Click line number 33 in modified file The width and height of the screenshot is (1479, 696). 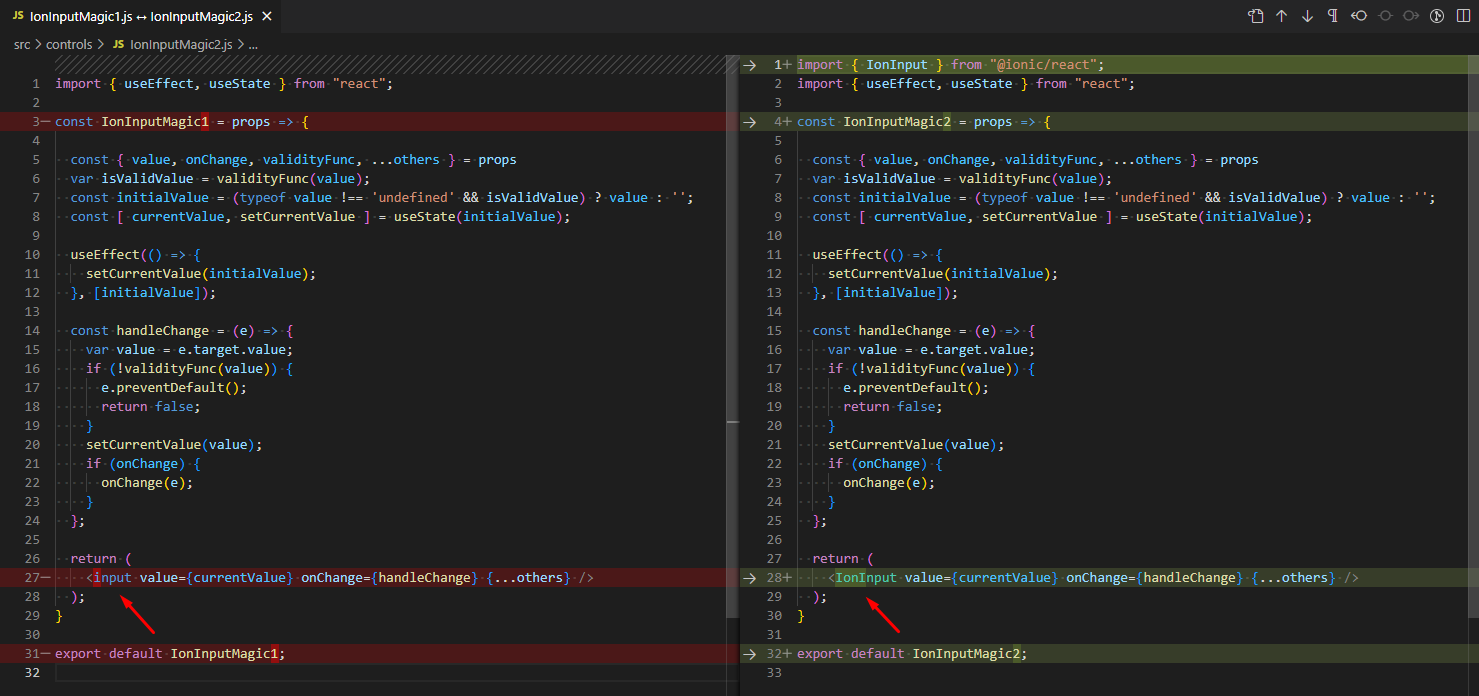[x=775, y=673]
